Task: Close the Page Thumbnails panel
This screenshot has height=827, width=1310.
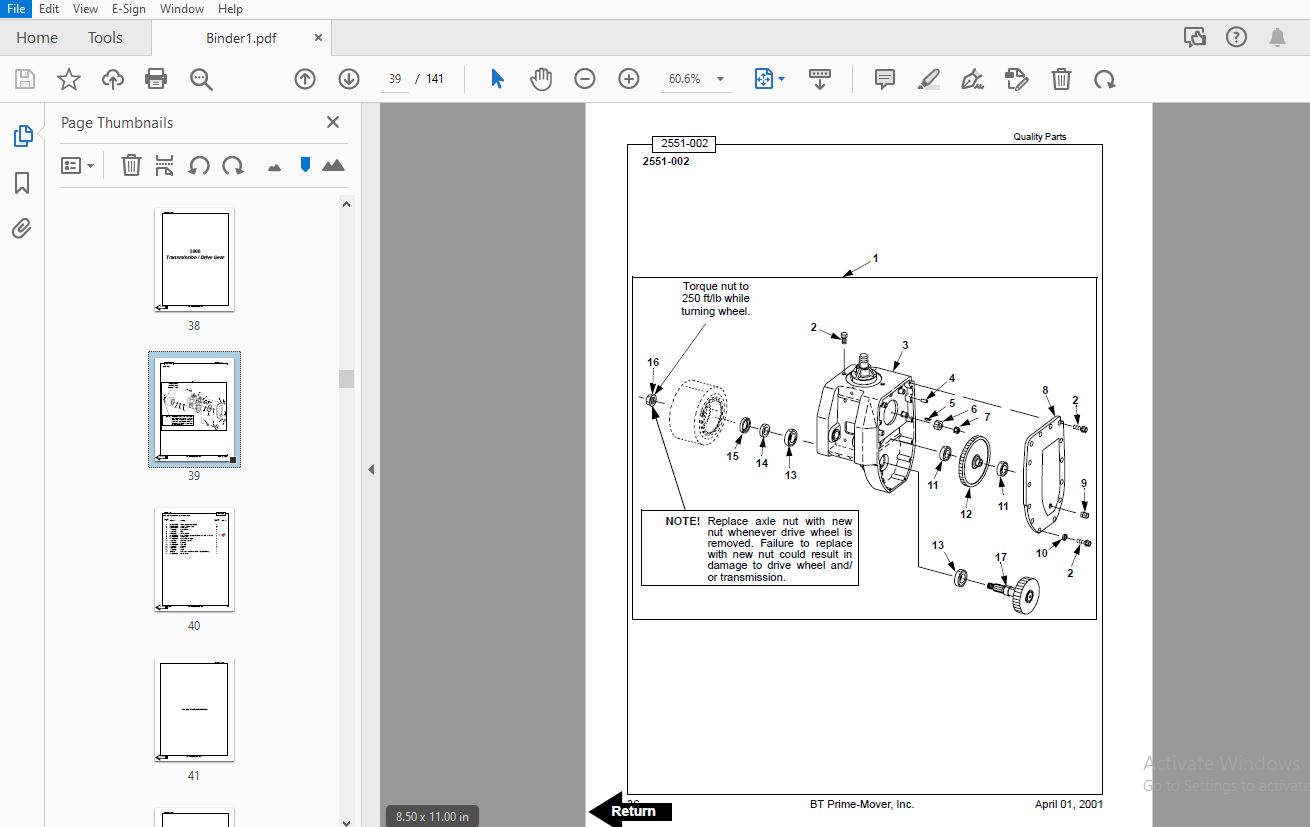Action: coord(333,122)
